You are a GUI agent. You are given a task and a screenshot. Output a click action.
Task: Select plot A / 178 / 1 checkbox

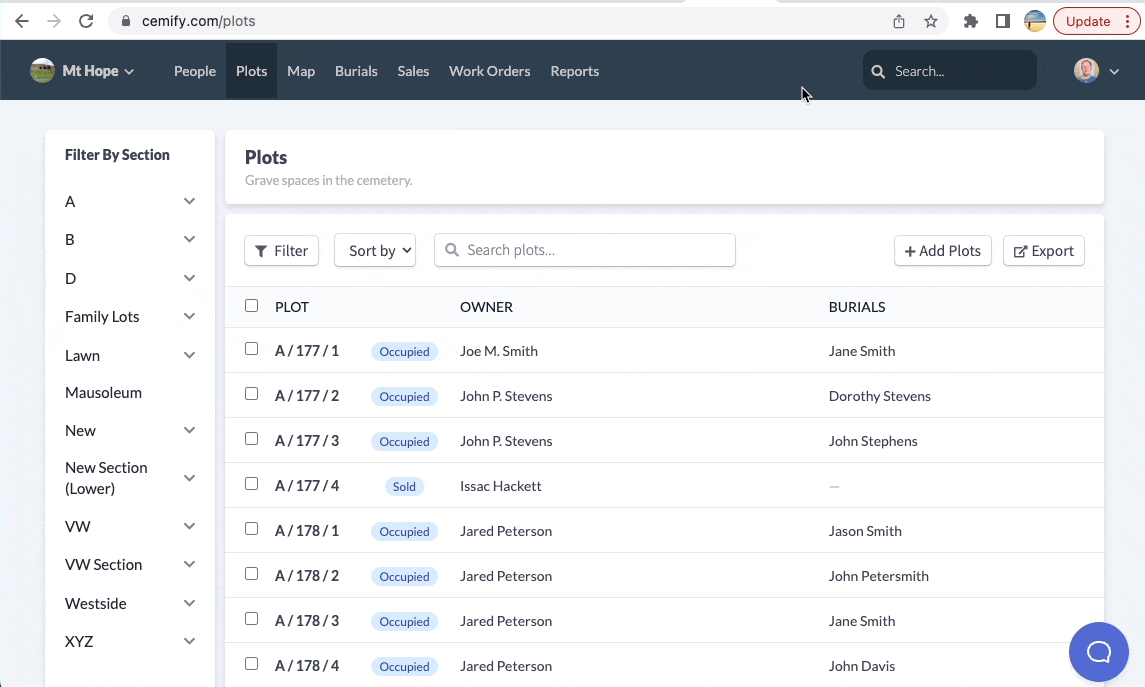(x=251, y=529)
